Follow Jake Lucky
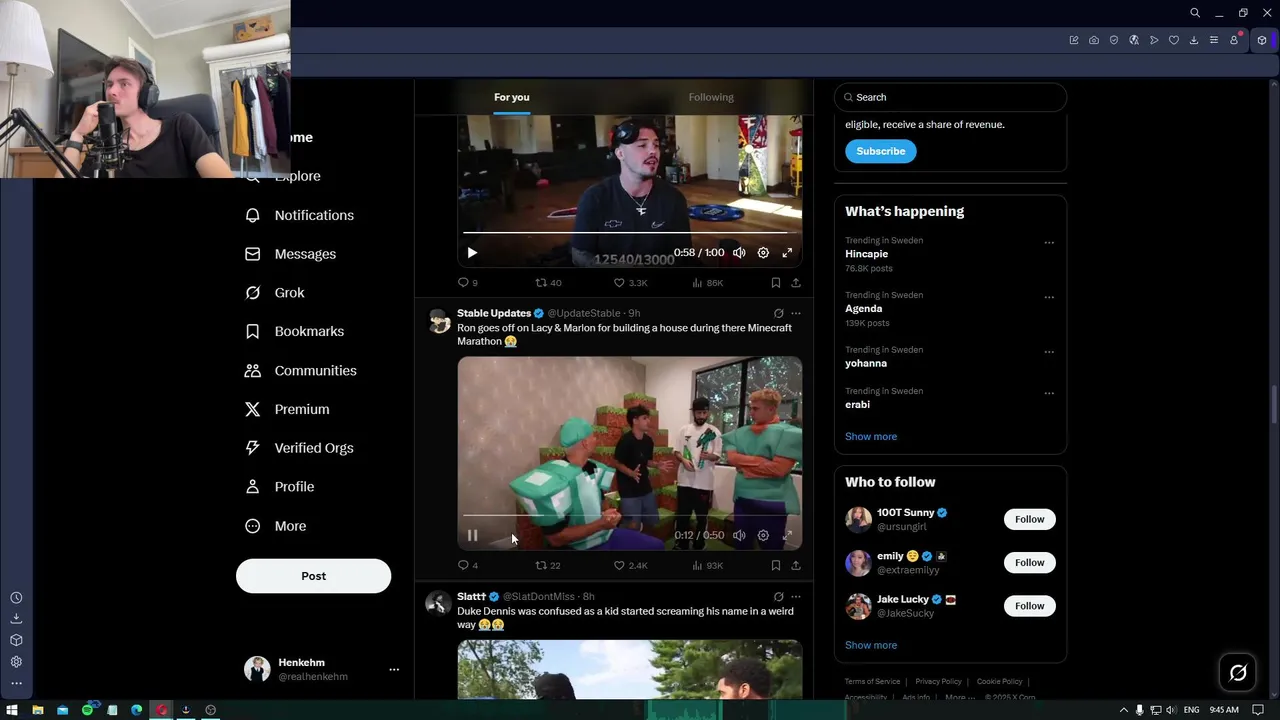The height and width of the screenshot is (720, 1280). point(1030,606)
